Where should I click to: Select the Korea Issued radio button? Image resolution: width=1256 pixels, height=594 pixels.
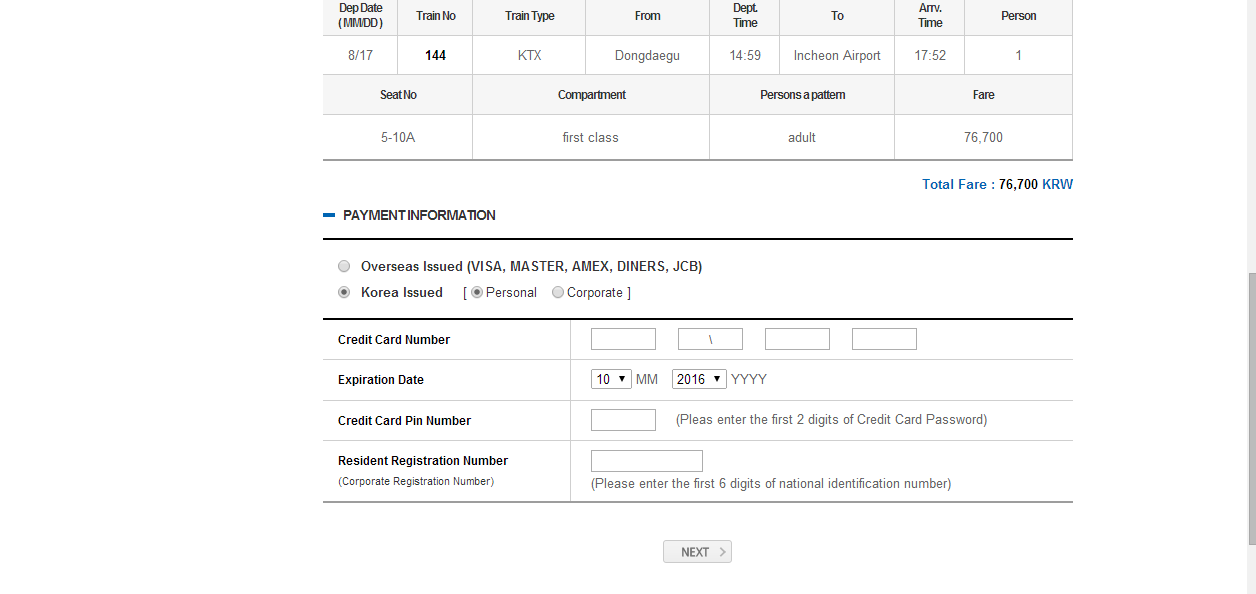(344, 293)
